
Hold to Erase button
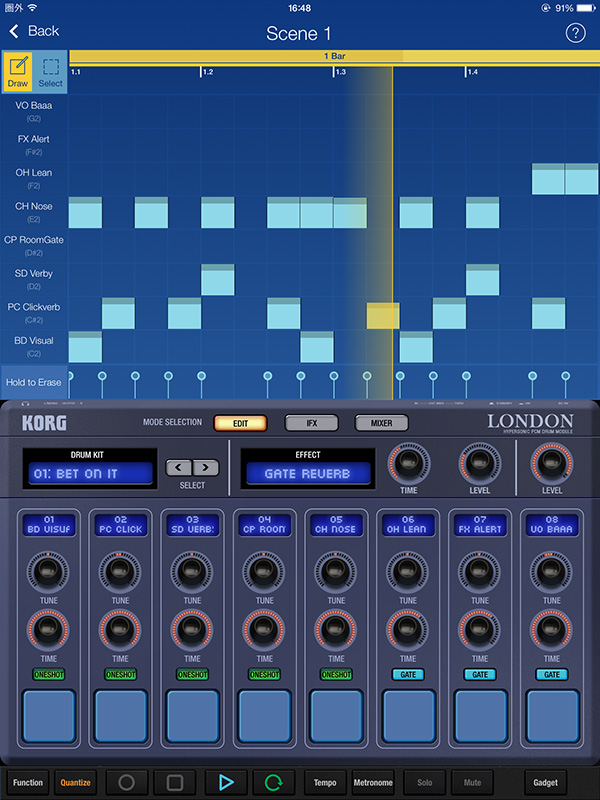point(34,382)
